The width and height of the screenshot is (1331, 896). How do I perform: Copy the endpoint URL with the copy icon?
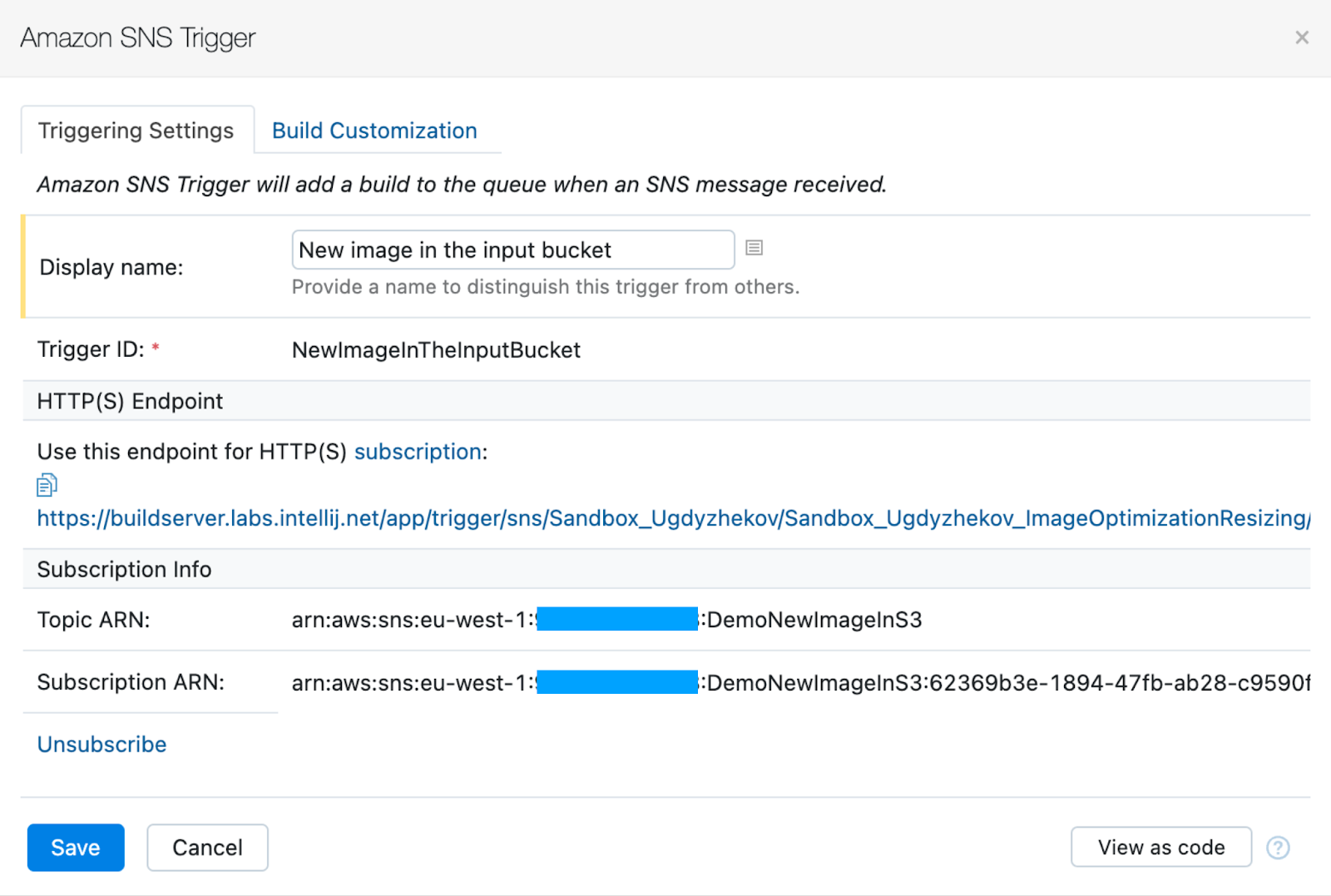click(47, 484)
